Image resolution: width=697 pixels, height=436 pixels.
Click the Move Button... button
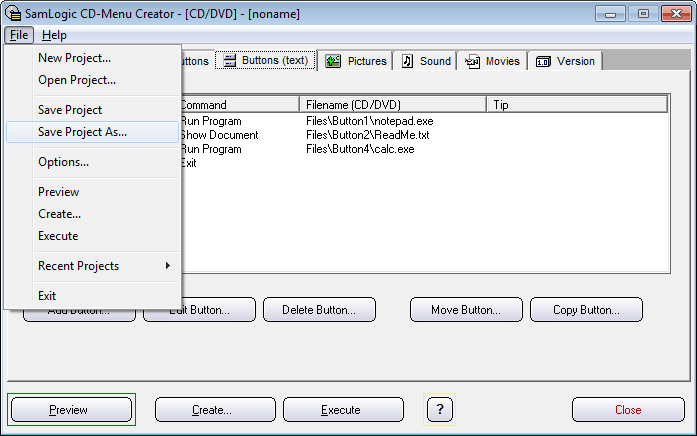point(466,310)
